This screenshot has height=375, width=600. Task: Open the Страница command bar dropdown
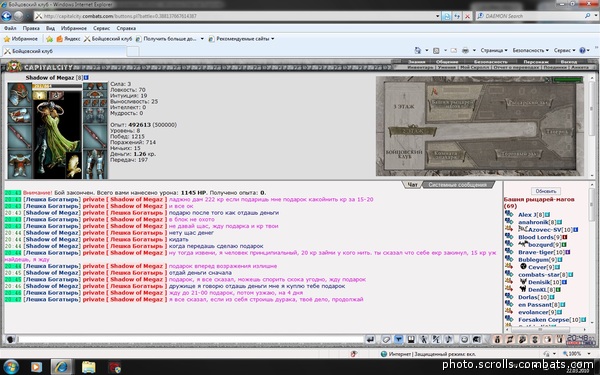[494, 50]
